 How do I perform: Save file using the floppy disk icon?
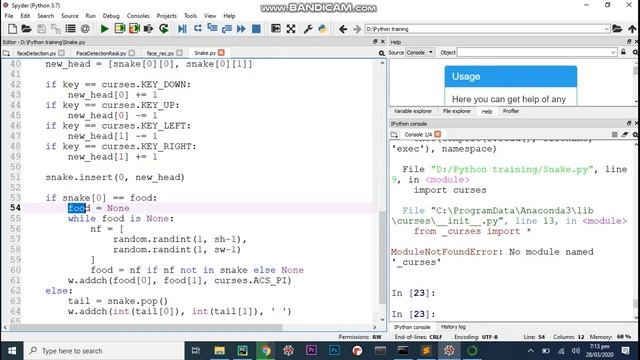pos(41,29)
